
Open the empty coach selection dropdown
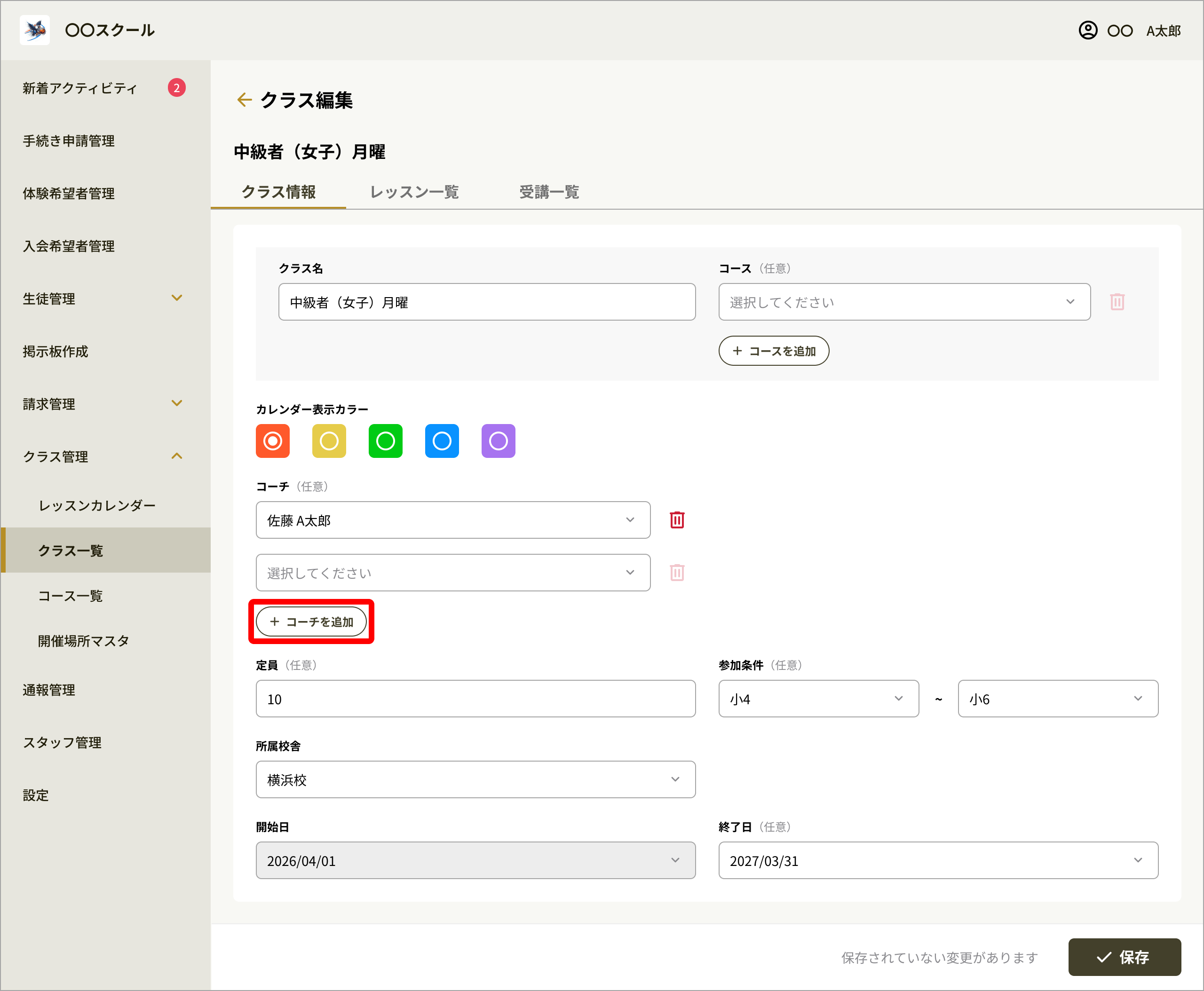point(453,573)
